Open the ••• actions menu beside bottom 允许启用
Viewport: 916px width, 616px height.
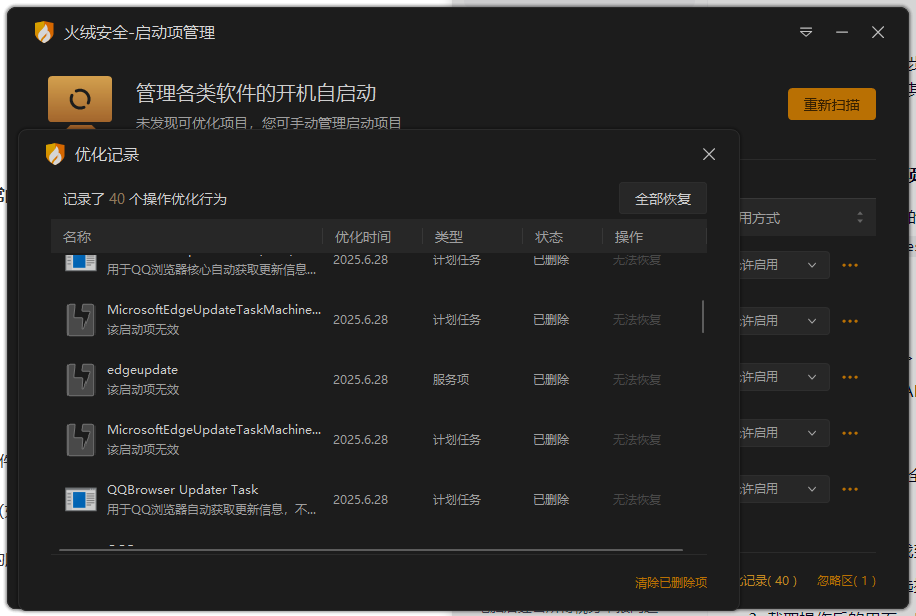point(849,489)
